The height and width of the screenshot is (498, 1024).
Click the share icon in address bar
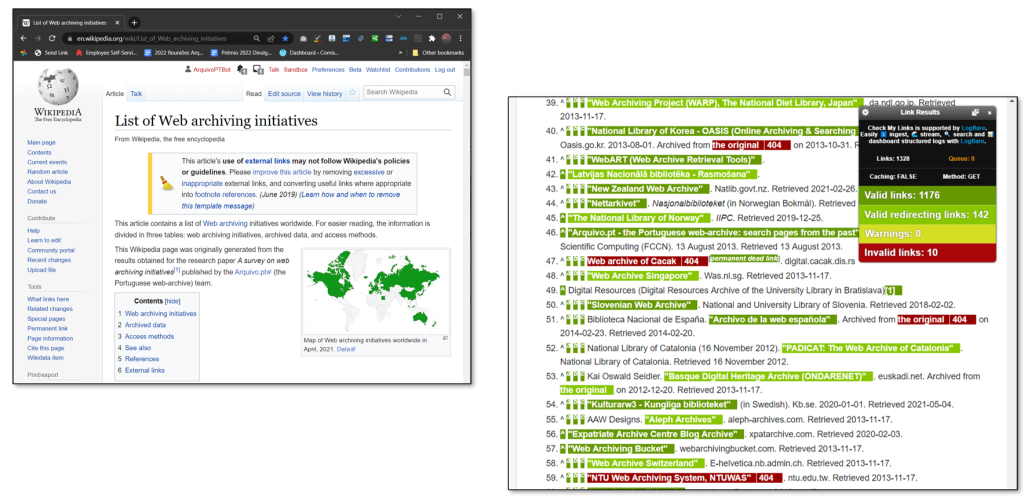click(271, 39)
